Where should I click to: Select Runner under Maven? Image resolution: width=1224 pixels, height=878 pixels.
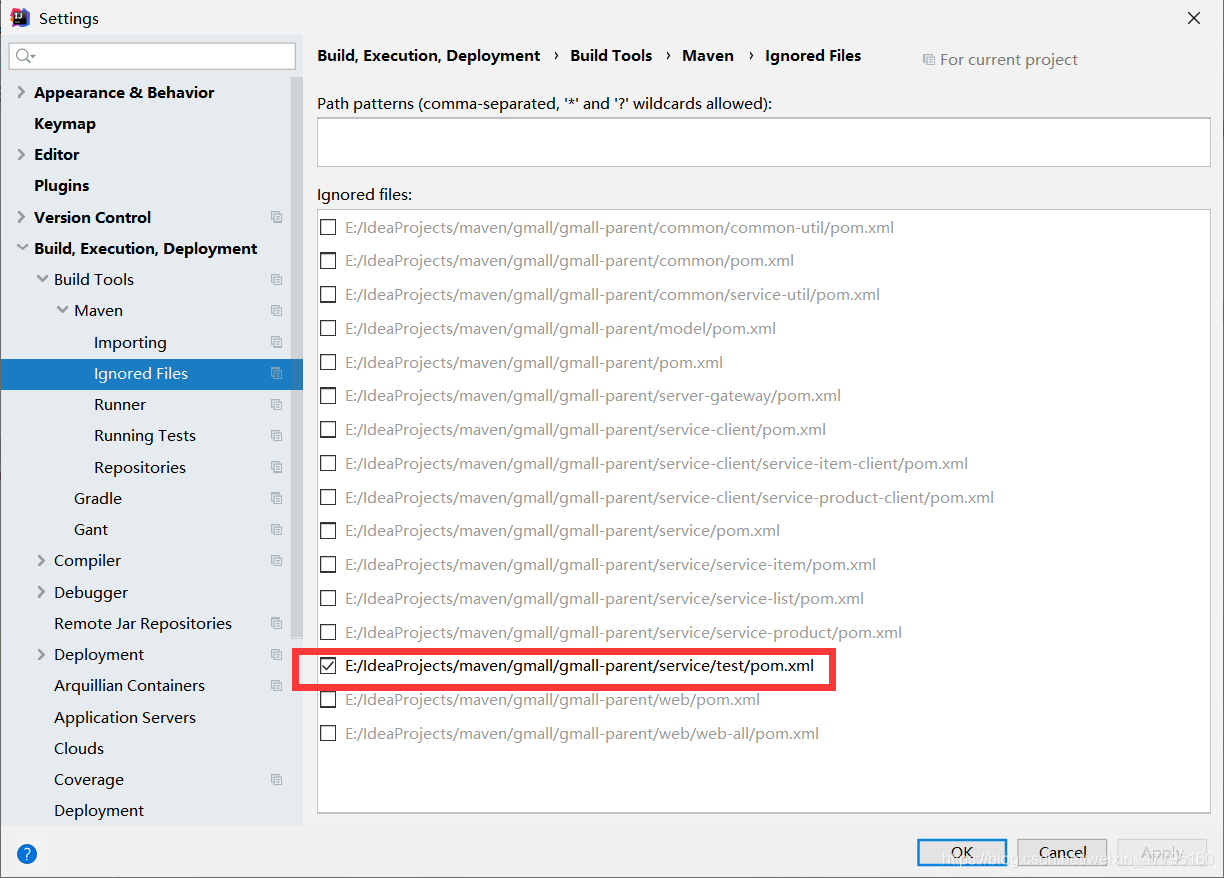(x=120, y=404)
